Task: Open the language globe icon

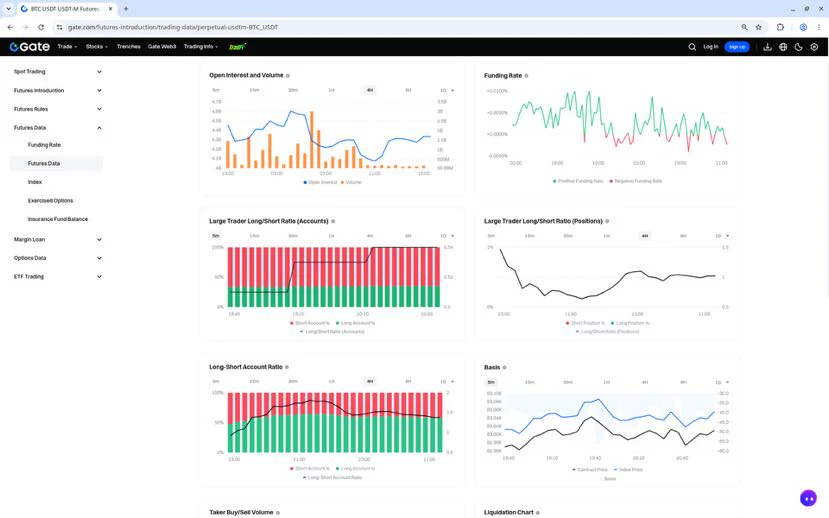Action: click(x=783, y=47)
